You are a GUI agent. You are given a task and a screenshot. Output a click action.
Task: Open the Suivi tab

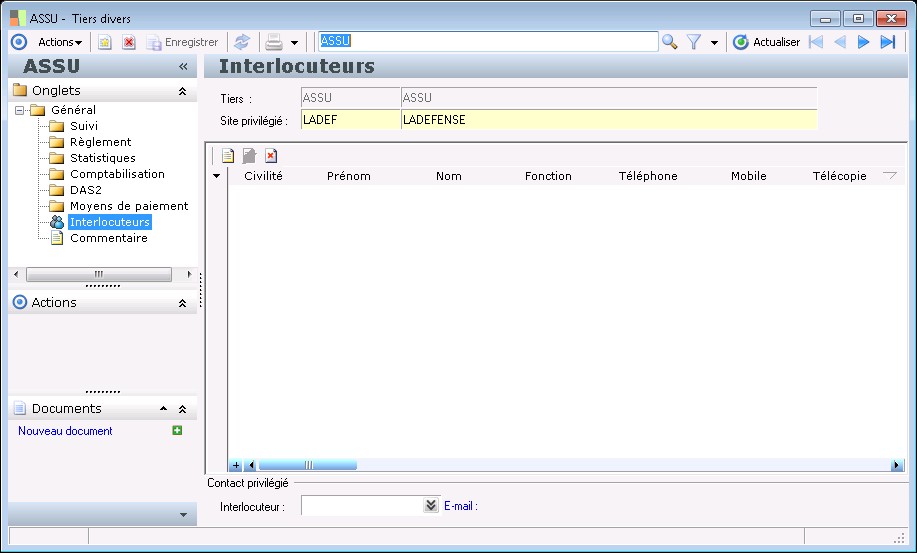(x=84, y=126)
